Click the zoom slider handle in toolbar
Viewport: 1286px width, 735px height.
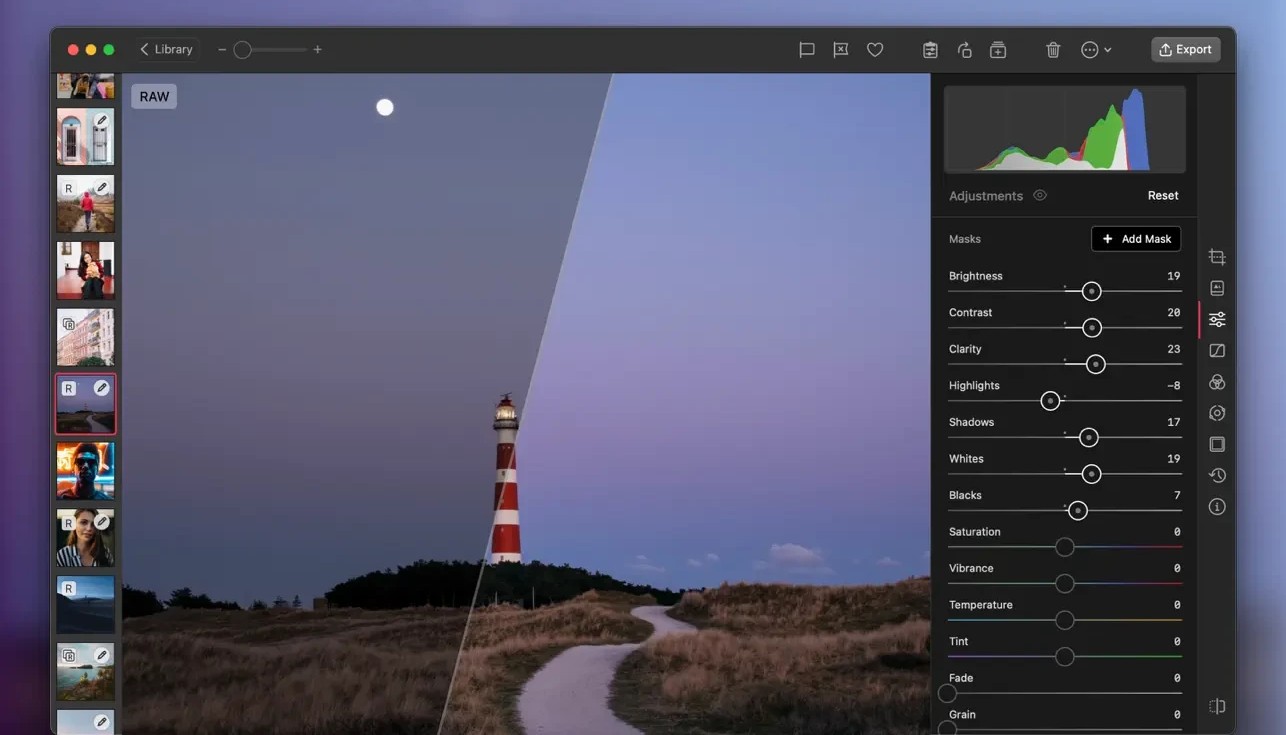click(242, 49)
